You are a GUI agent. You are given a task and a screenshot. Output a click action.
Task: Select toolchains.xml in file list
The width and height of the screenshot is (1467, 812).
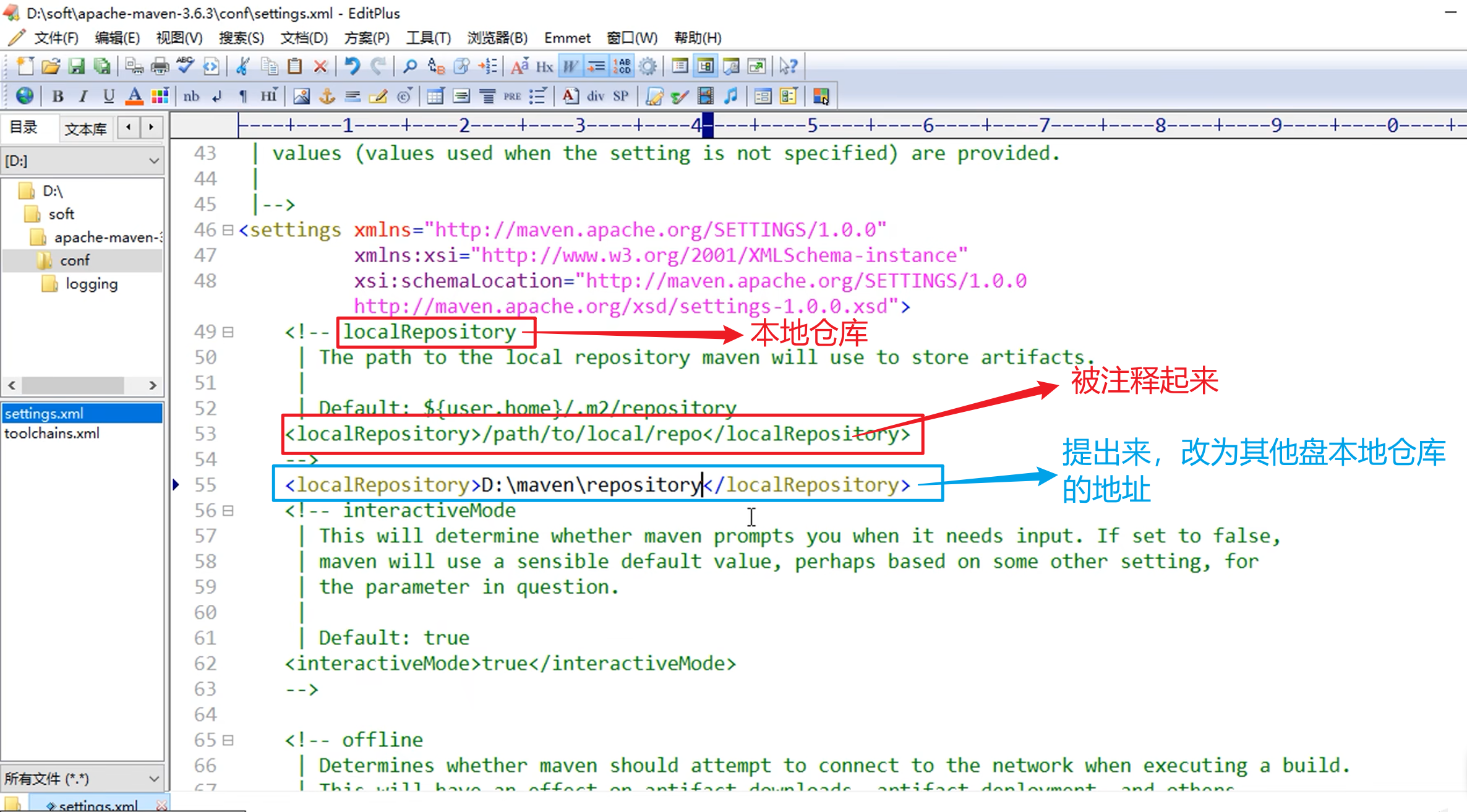(52, 434)
